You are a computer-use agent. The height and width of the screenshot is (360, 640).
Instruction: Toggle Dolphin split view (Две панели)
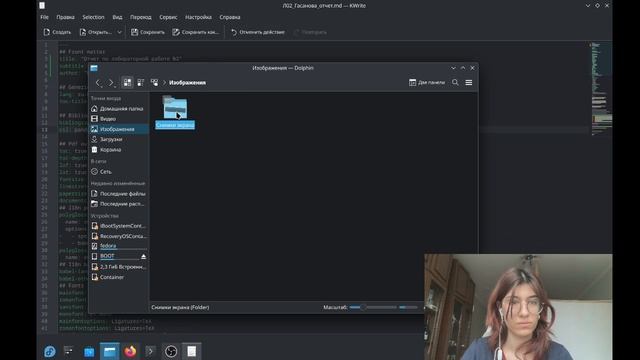click(x=427, y=82)
